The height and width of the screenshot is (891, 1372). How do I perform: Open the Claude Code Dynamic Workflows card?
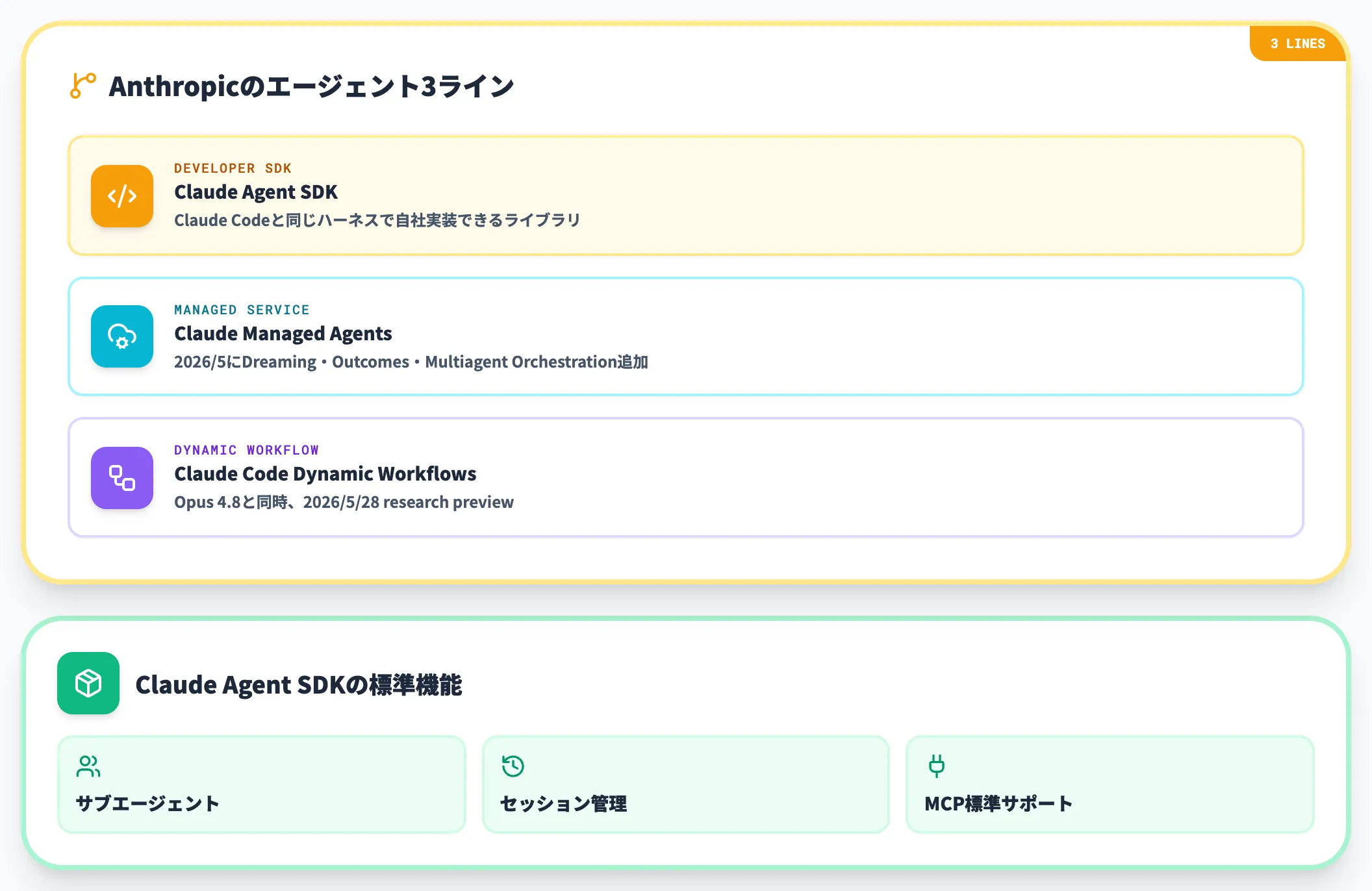pyautogui.click(x=686, y=477)
